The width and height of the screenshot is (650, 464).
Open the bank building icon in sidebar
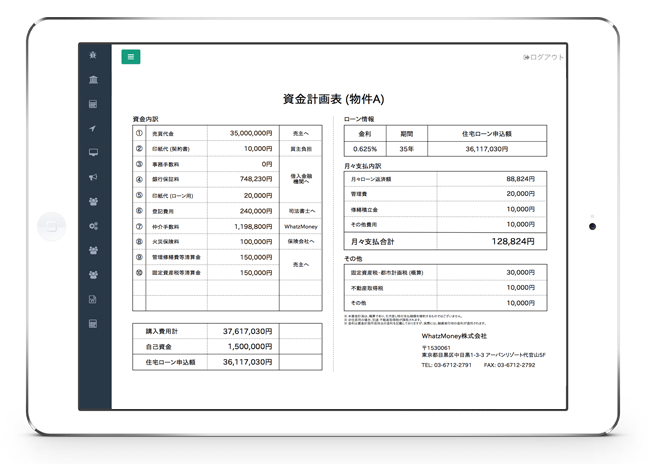pyautogui.click(x=93, y=80)
